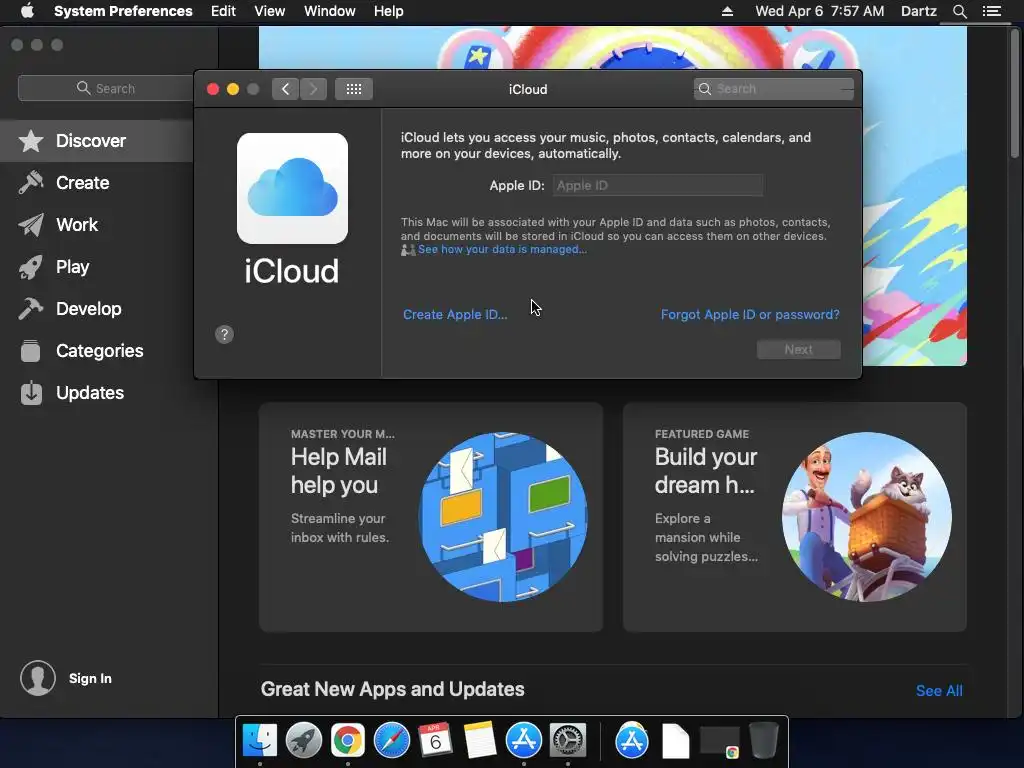Click Sign In text in App Store
1024x768 pixels.
(x=90, y=679)
